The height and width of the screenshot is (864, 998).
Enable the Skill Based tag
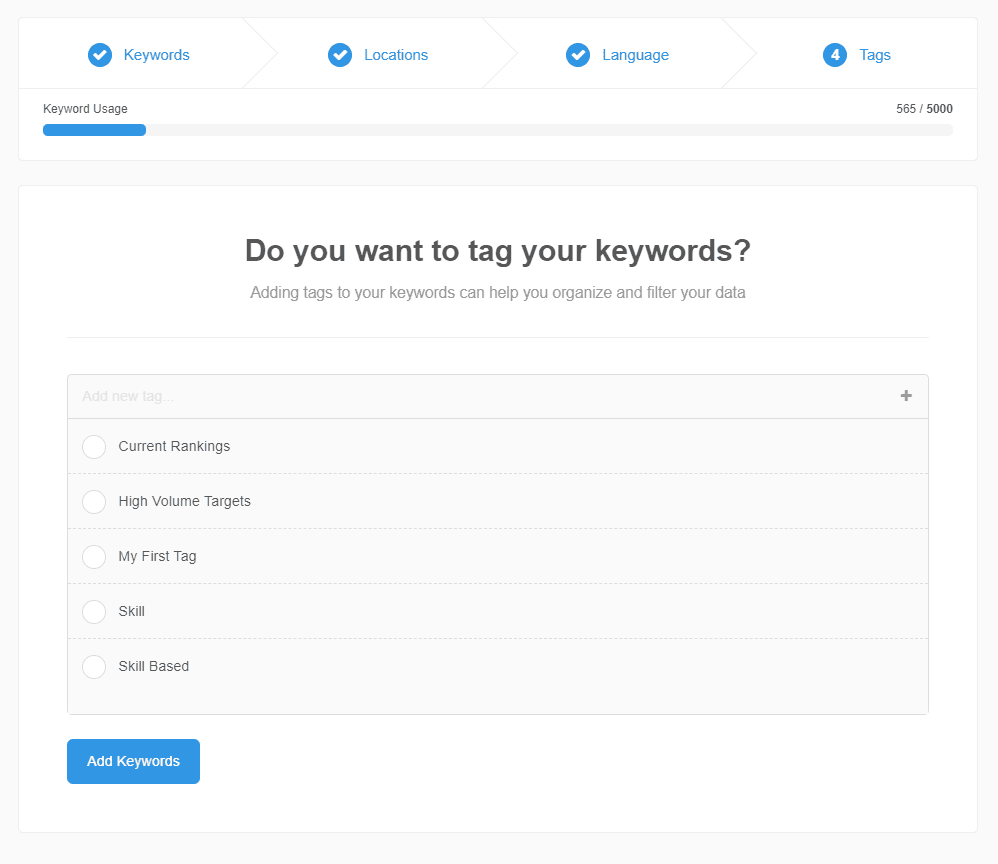93,666
